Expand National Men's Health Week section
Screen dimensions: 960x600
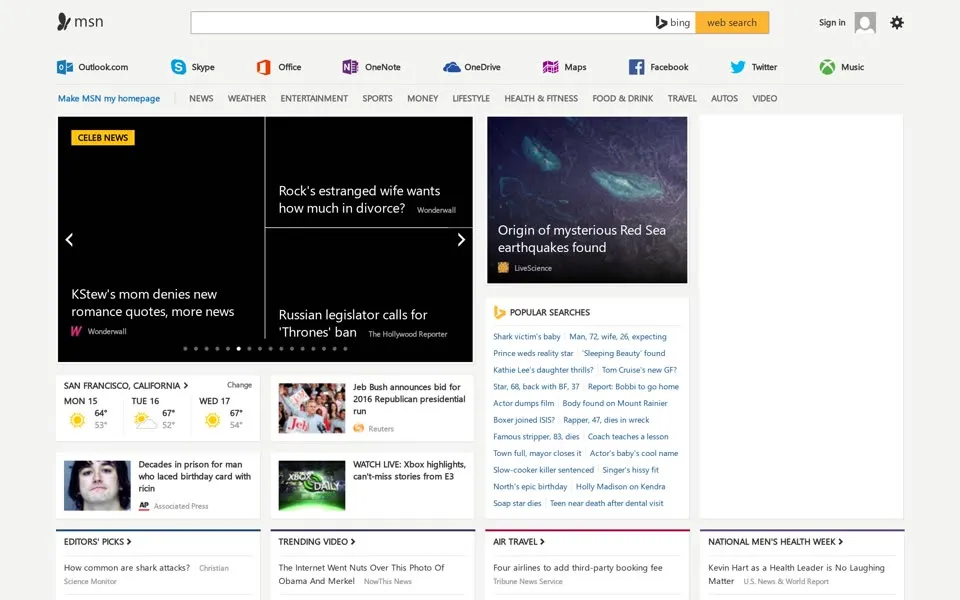[x=776, y=542]
